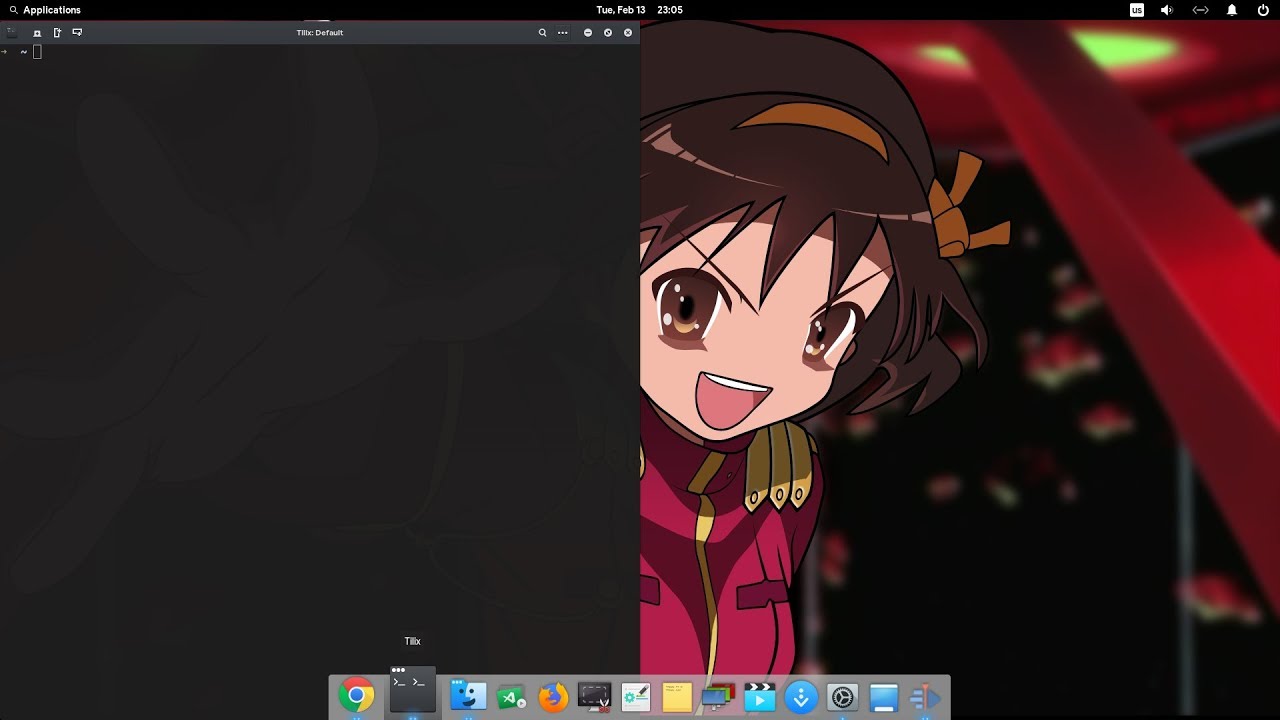Toggle notifications via the bell icon
This screenshot has width=1280, height=720.
click(x=1231, y=10)
